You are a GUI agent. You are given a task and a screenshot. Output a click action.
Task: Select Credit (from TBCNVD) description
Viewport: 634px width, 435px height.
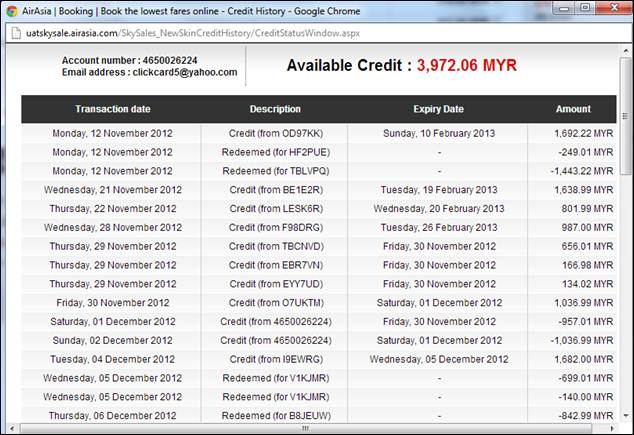pos(276,246)
